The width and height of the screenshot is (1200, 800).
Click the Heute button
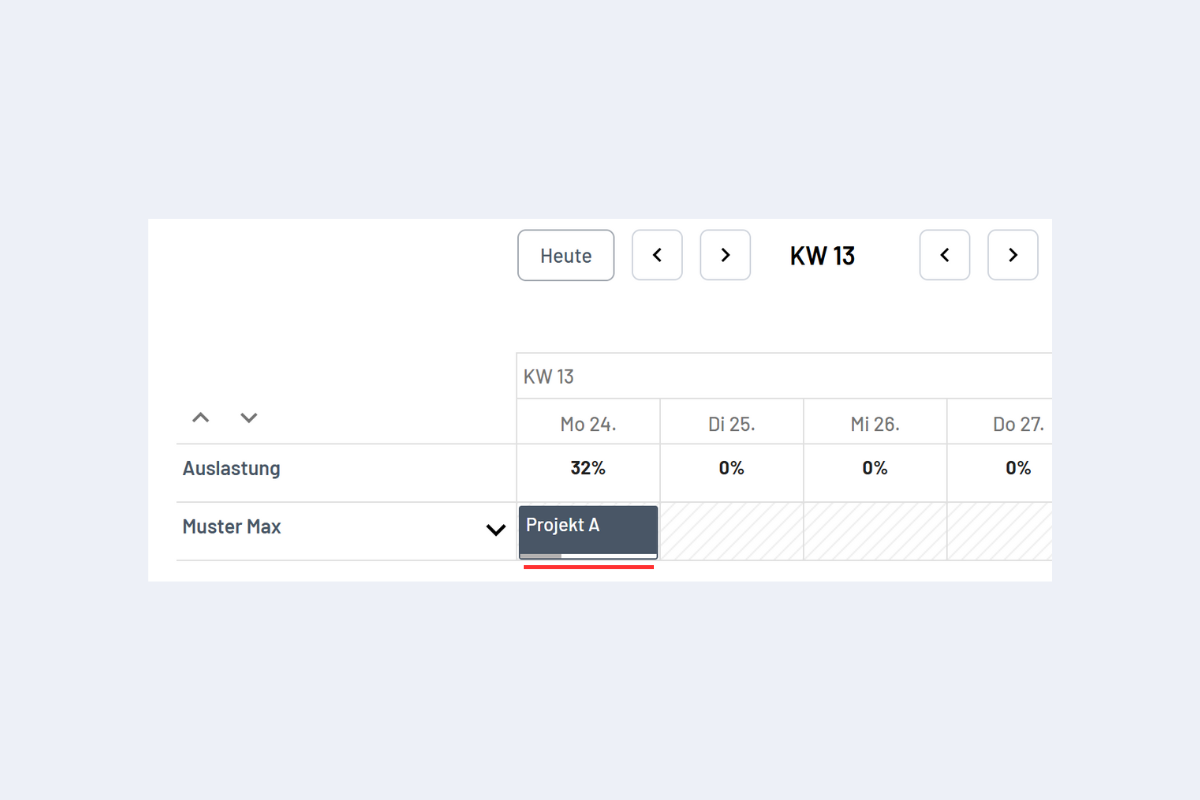point(566,256)
